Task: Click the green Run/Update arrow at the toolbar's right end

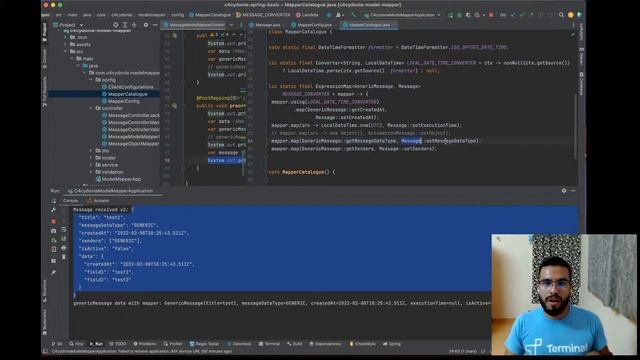Action: pyautogui.click(x=579, y=15)
